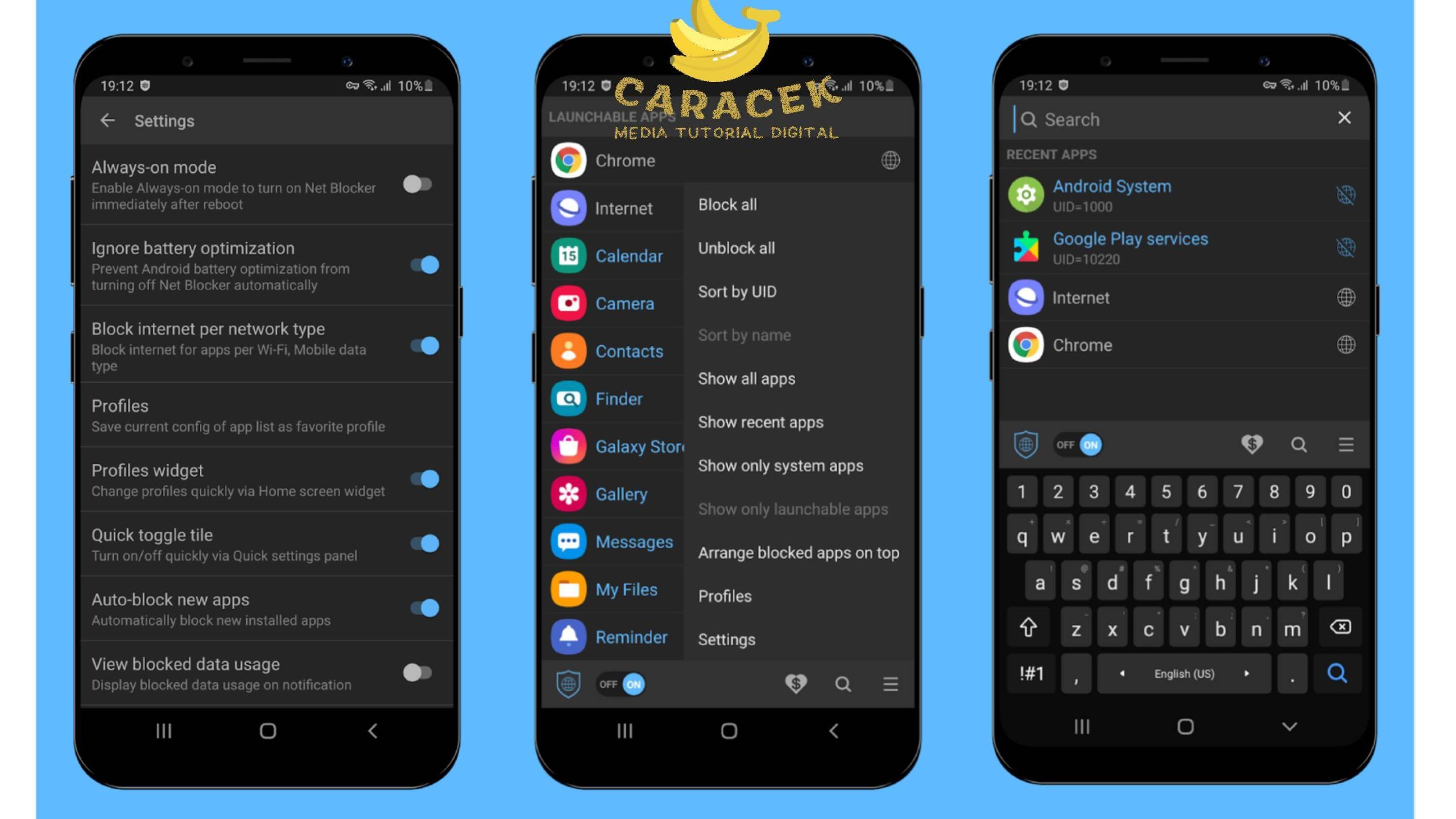Select Show only system apps filter
Image resolution: width=1456 pixels, height=819 pixels.
[x=780, y=464]
